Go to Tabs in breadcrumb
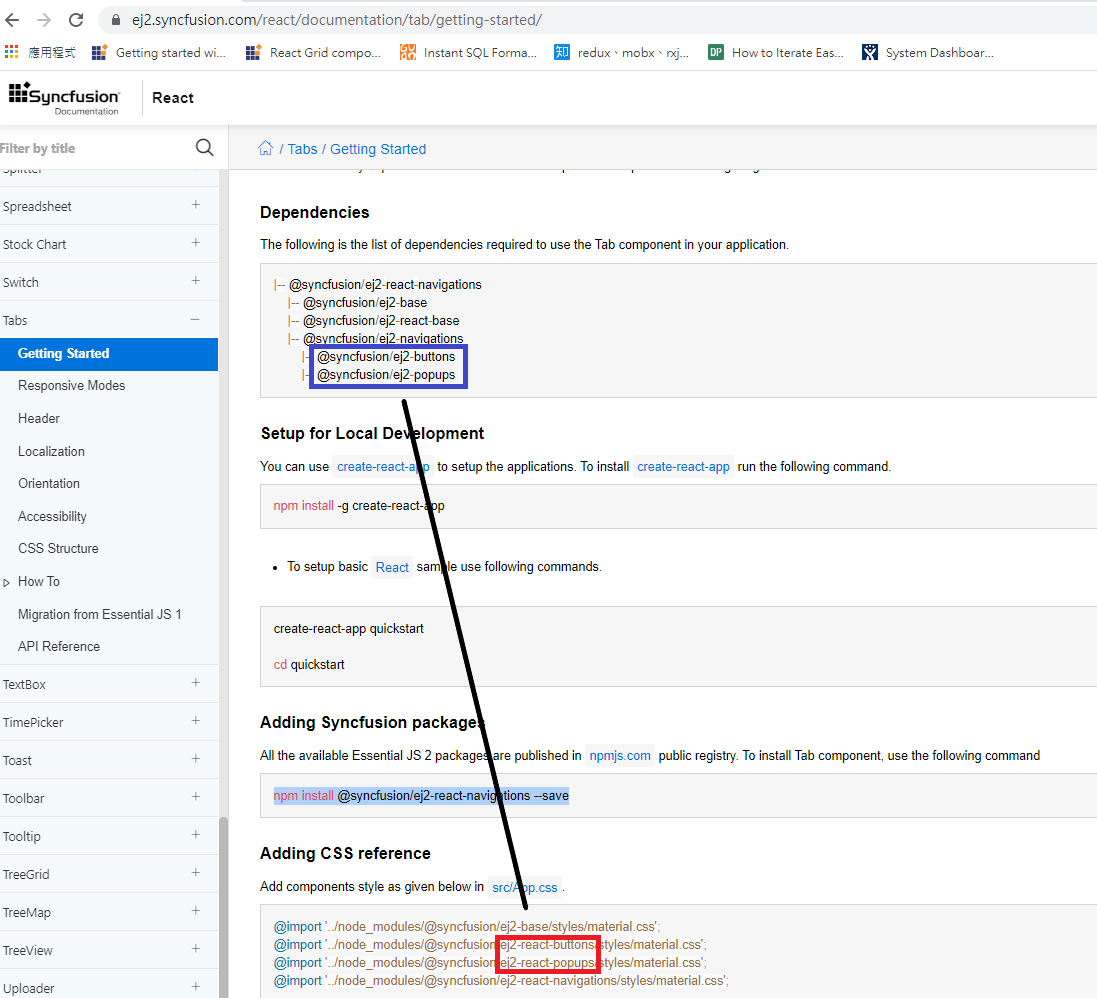The height and width of the screenshot is (998, 1097). 302,149
